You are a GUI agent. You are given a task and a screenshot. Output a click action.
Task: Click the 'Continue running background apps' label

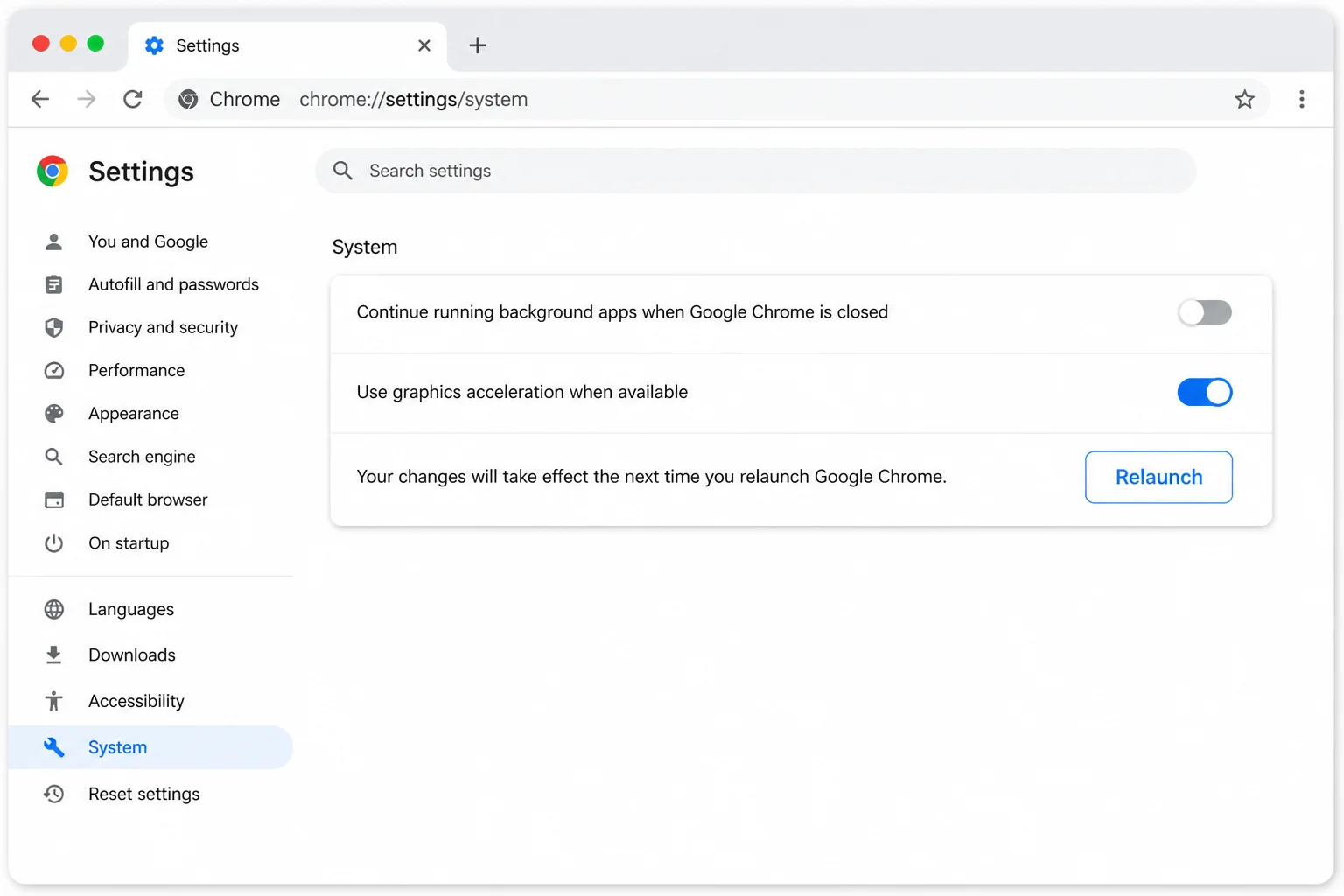click(622, 312)
